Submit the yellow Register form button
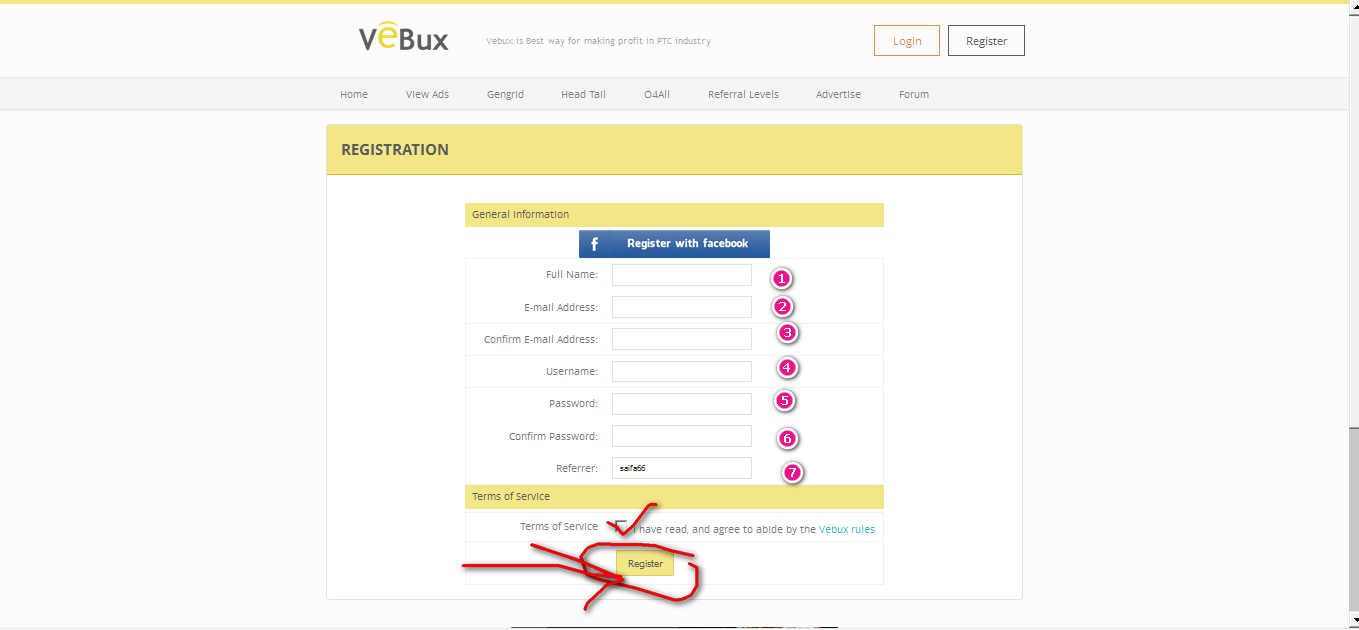This screenshot has width=1359, height=630. tap(645, 564)
